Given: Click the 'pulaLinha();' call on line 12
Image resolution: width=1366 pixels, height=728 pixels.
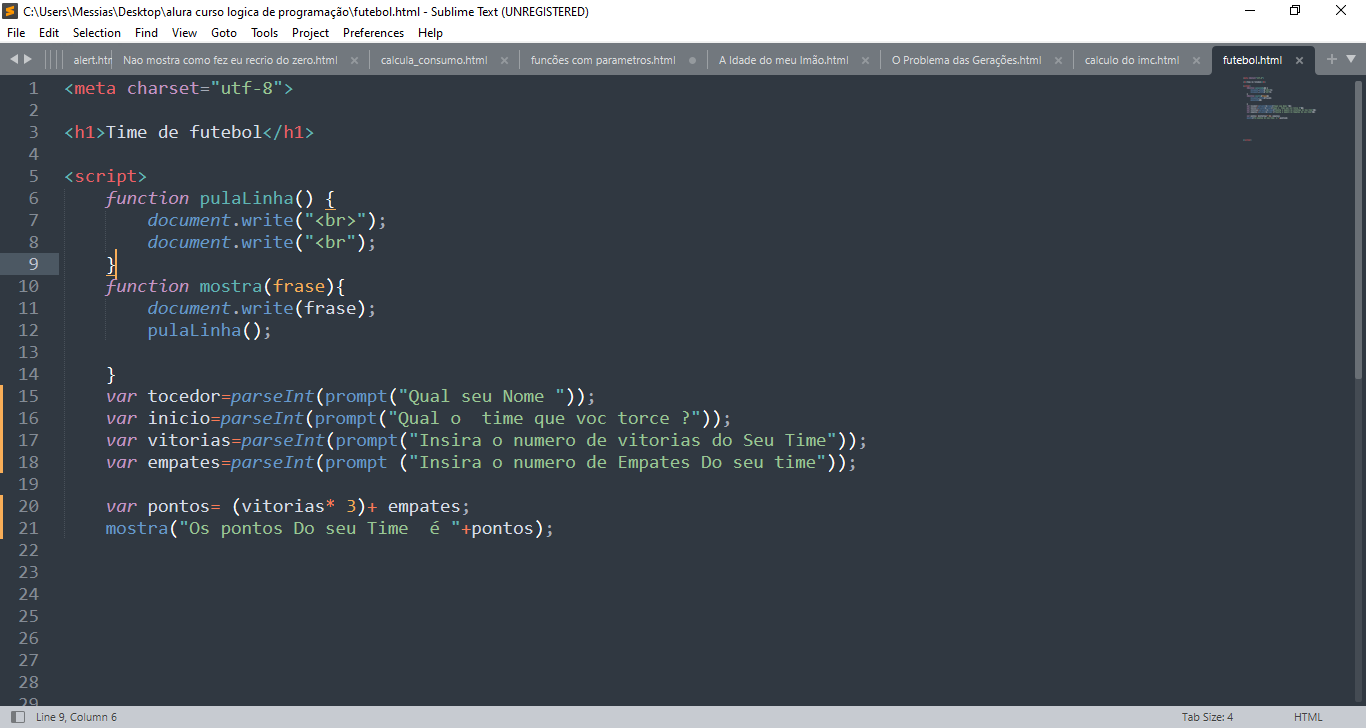Looking at the screenshot, I should [x=210, y=330].
